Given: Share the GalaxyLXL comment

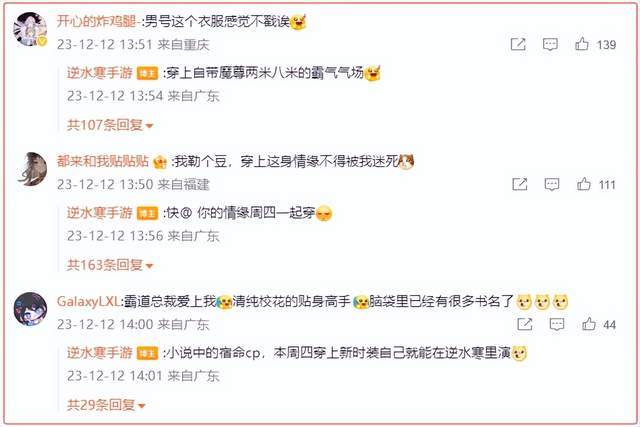Looking at the screenshot, I should (x=524, y=324).
